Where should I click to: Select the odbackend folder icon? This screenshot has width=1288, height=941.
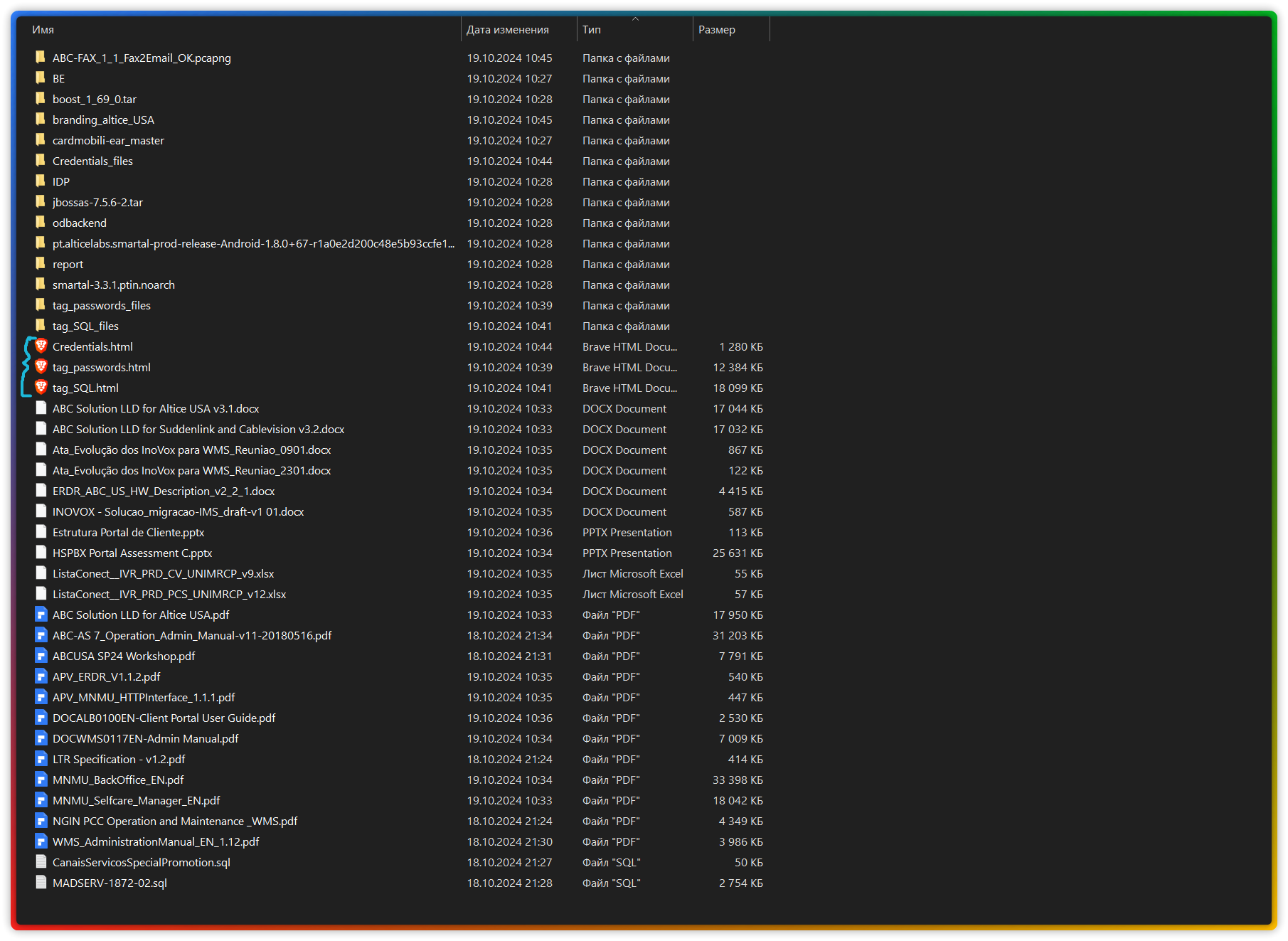(x=41, y=223)
